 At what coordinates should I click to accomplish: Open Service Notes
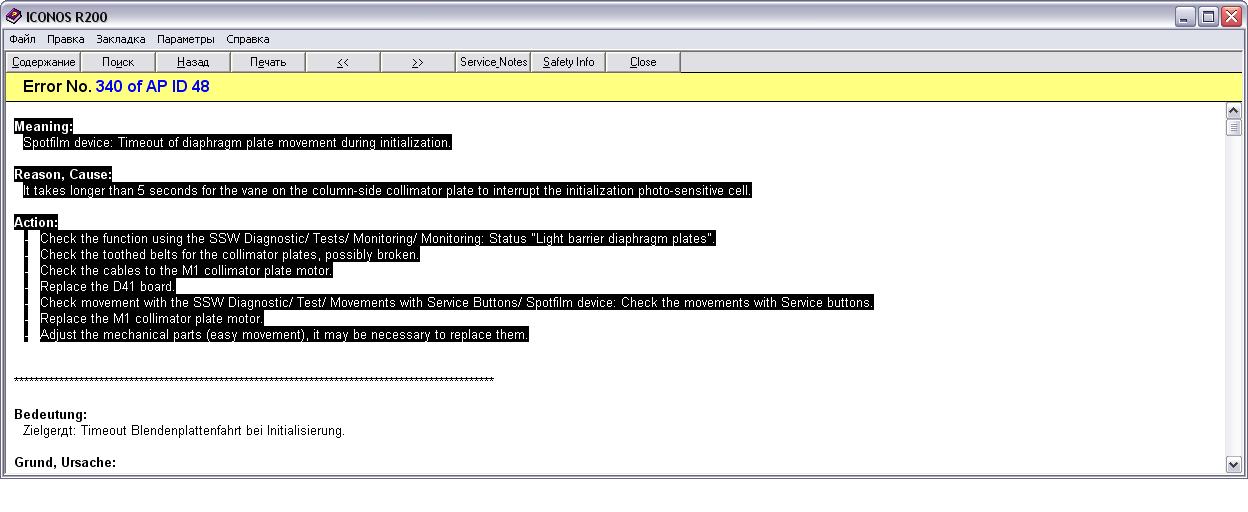(493, 62)
